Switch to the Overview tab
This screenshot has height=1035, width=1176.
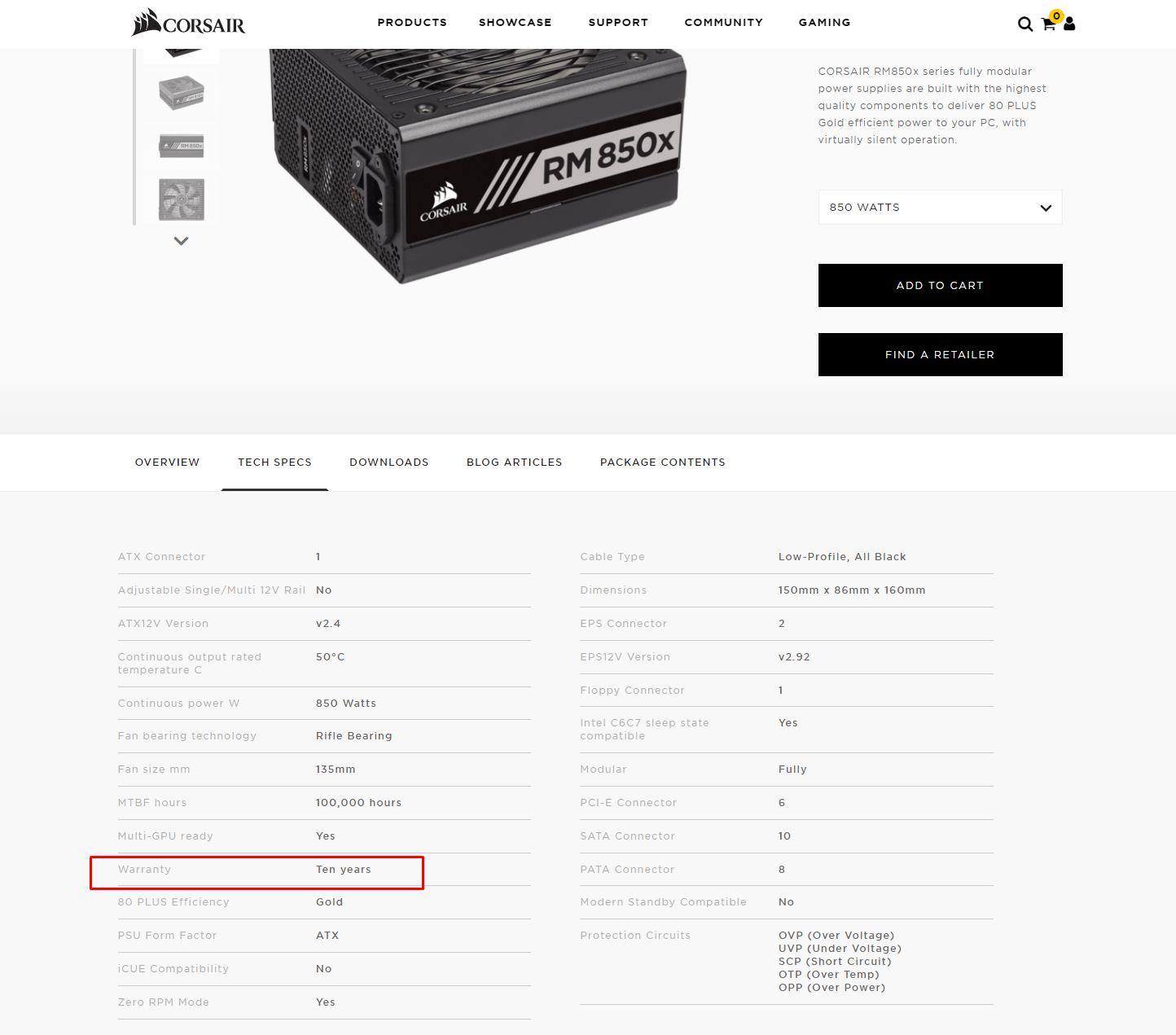(167, 463)
